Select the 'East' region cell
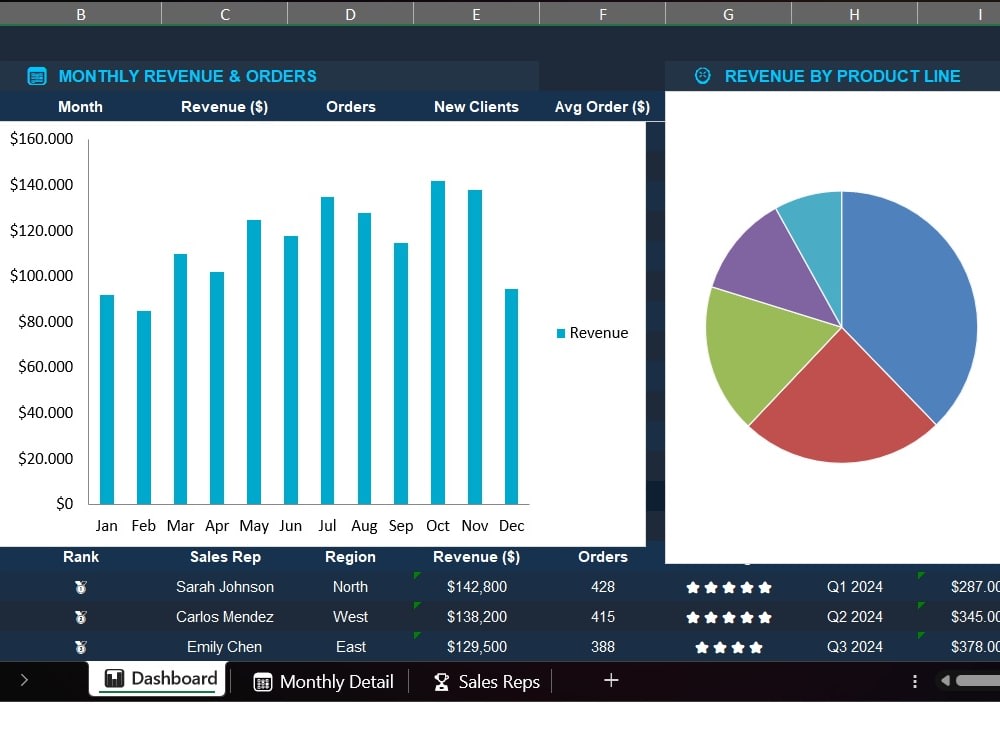 pyautogui.click(x=350, y=647)
